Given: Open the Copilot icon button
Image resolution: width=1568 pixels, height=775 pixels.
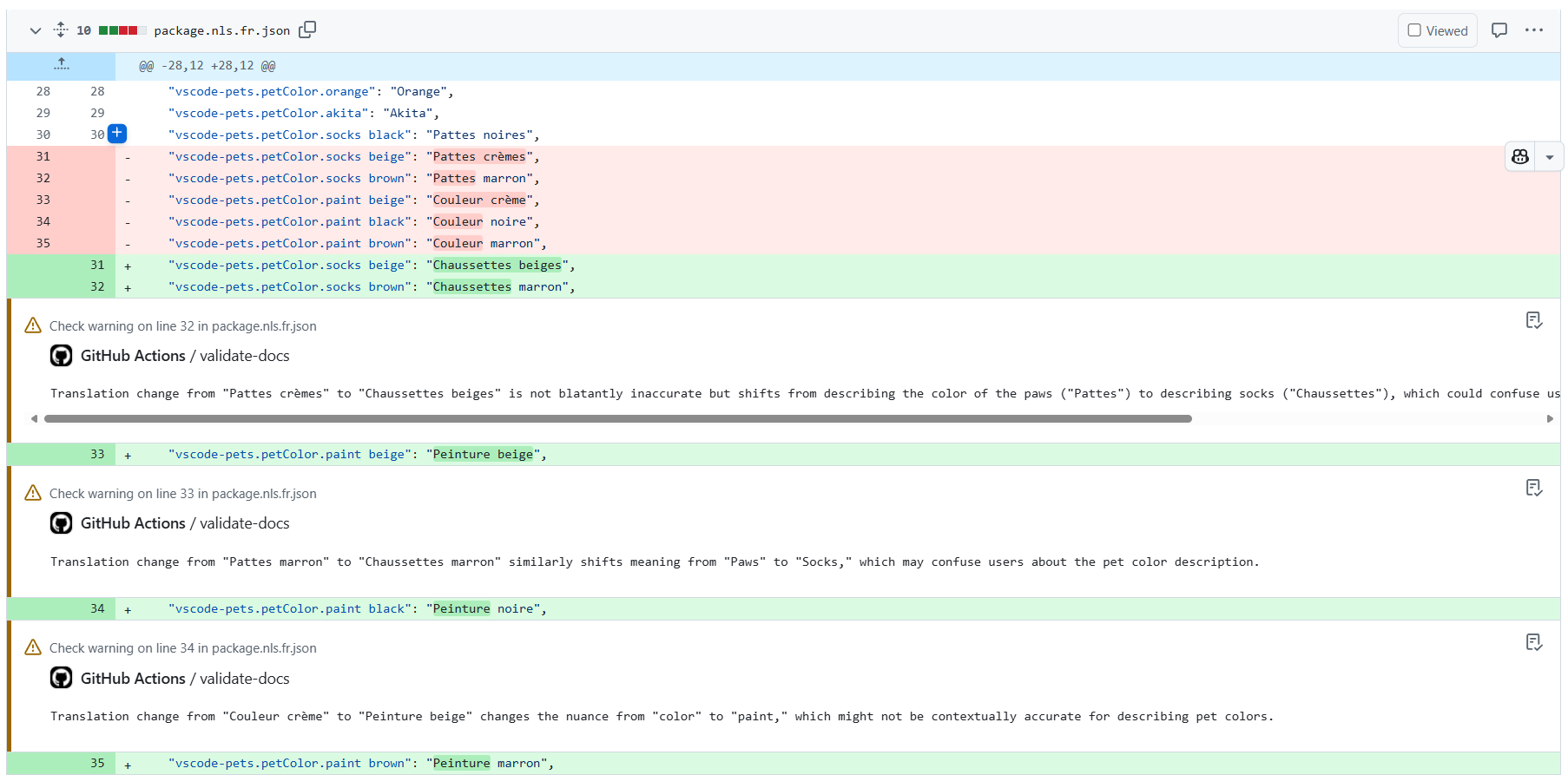Looking at the screenshot, I should click(x=1520, y=157).
